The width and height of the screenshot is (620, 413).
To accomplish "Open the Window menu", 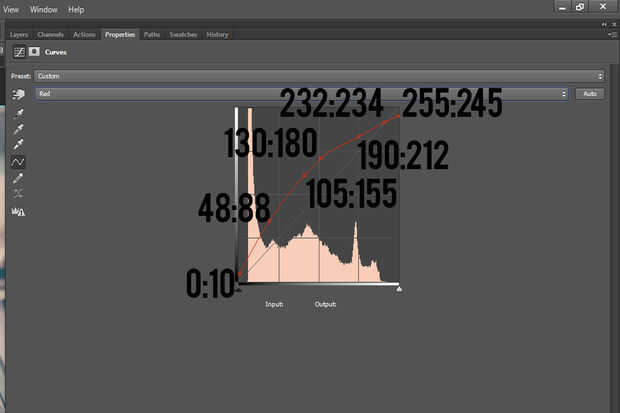I will (x=43, y=9).
